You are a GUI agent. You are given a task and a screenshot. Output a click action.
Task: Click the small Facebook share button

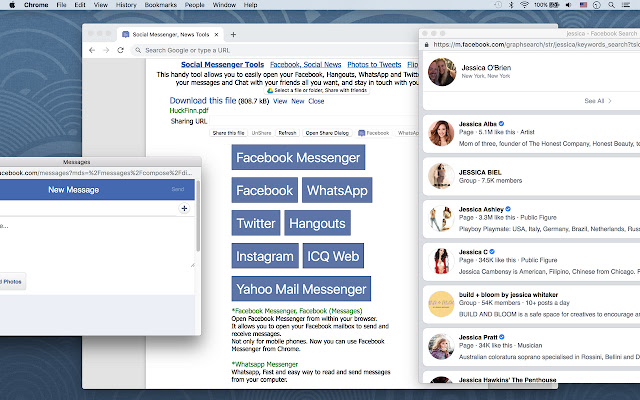click(x=373, y=133)
